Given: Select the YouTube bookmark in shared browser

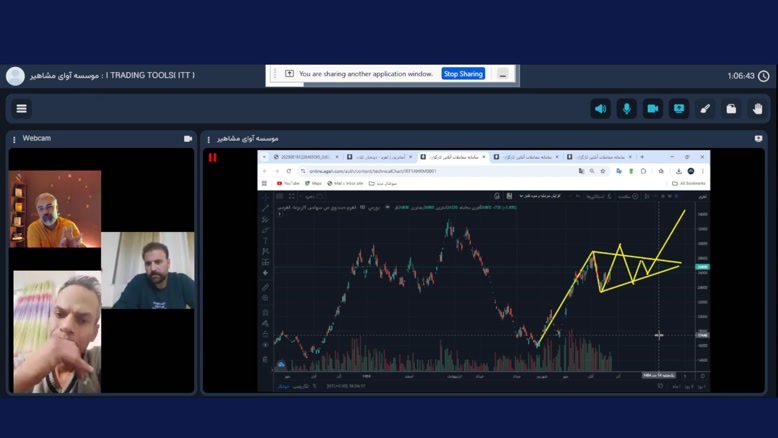Looking at the screenshot, I should 287,183.
